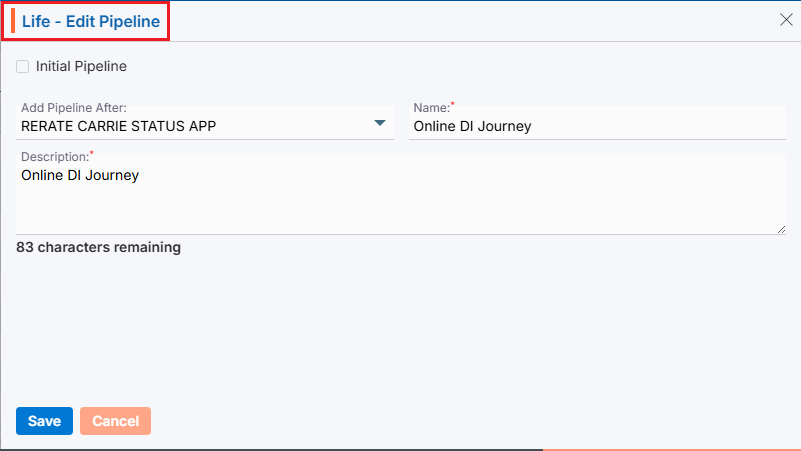The image size is (801, 451).
Task: Click the Name field label
Action: tap(430, 107)
